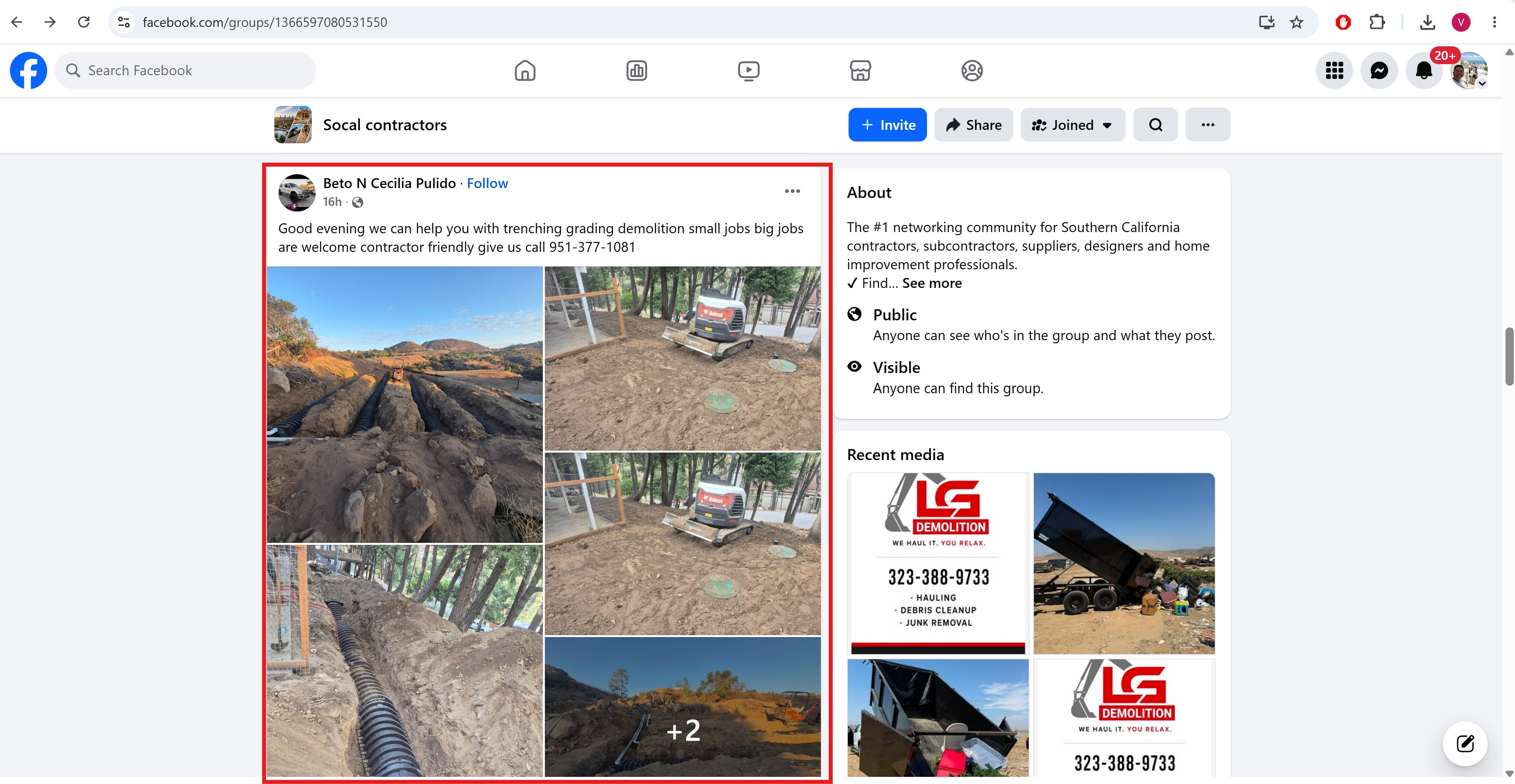Click the post phone number text 951-377-1081
This screenshot has width=1515, height=784.
coord(592,247)
